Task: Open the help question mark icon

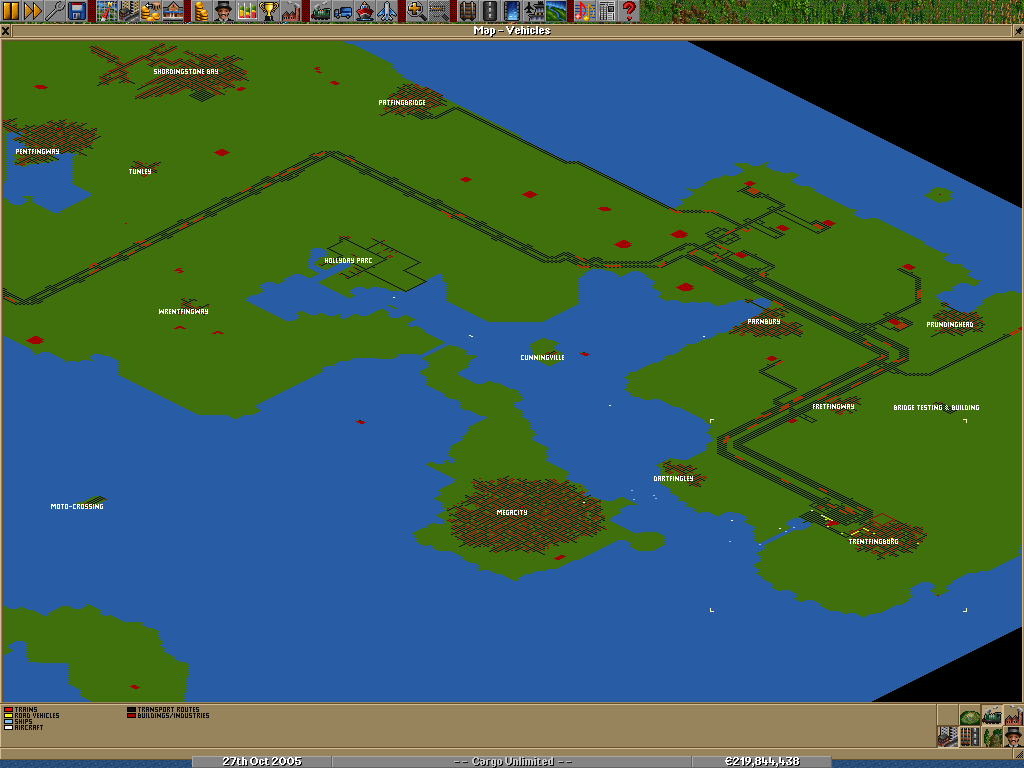Action: click(629, 11)
